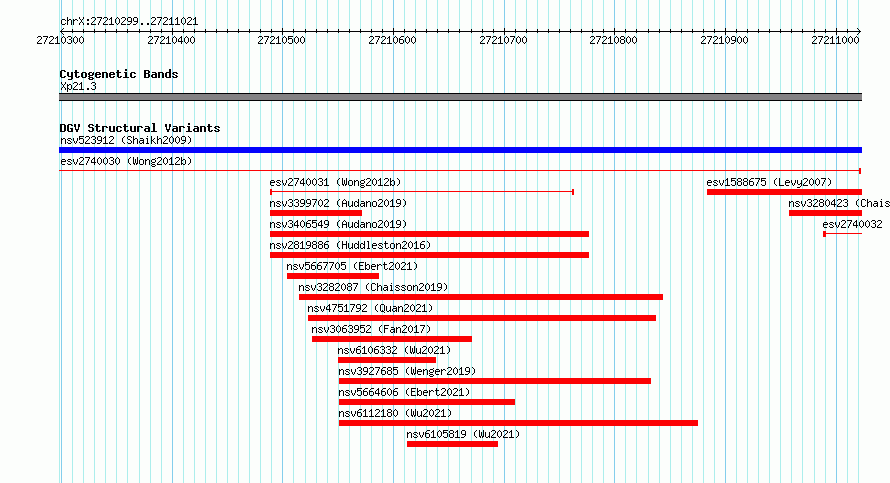Click the red bar under nsv2819886
Viewport: 890px width, 483px height.
point(429,255)
